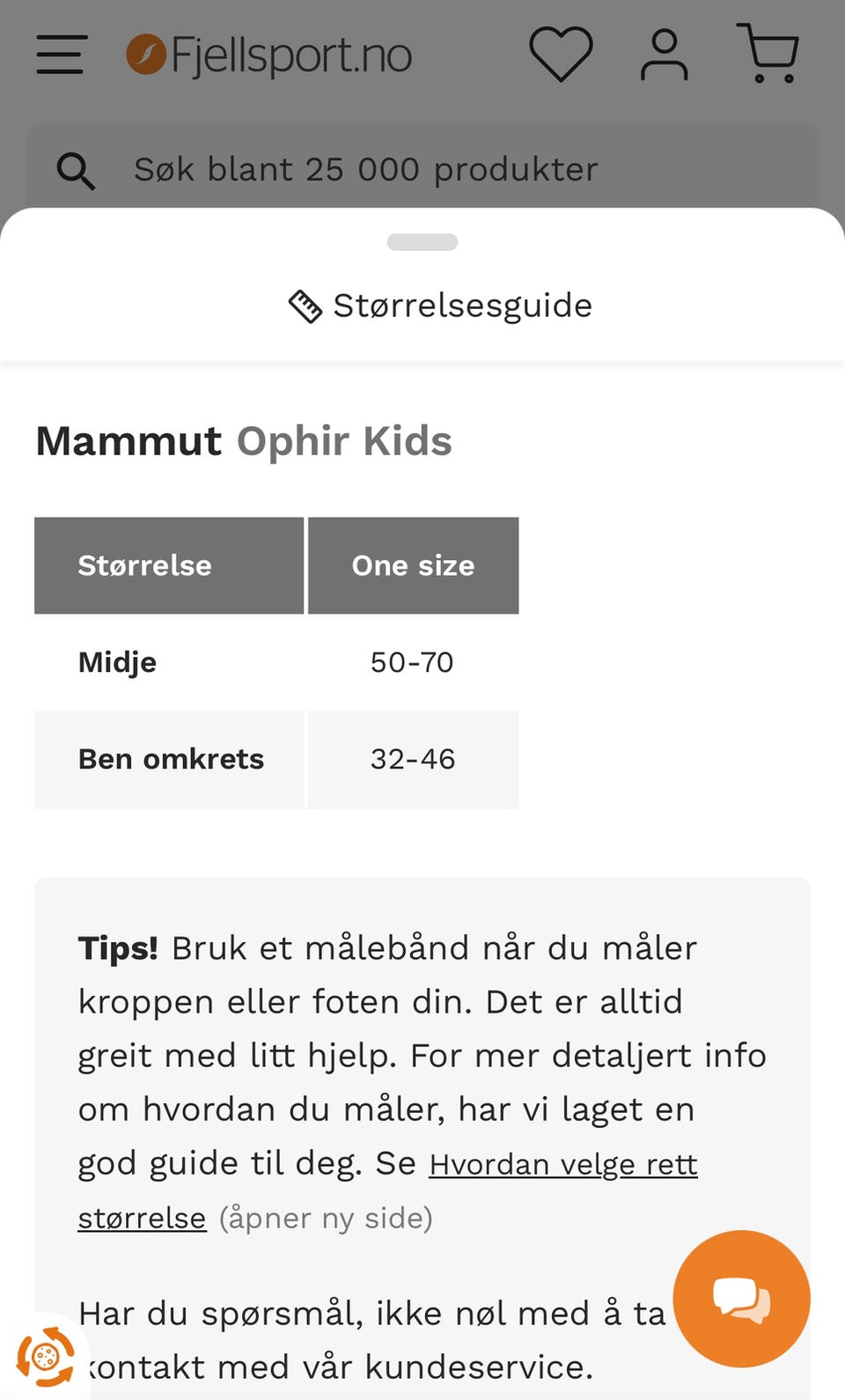Open the shopping cart
845x1400 pixels.
click(x=768, y=55)
